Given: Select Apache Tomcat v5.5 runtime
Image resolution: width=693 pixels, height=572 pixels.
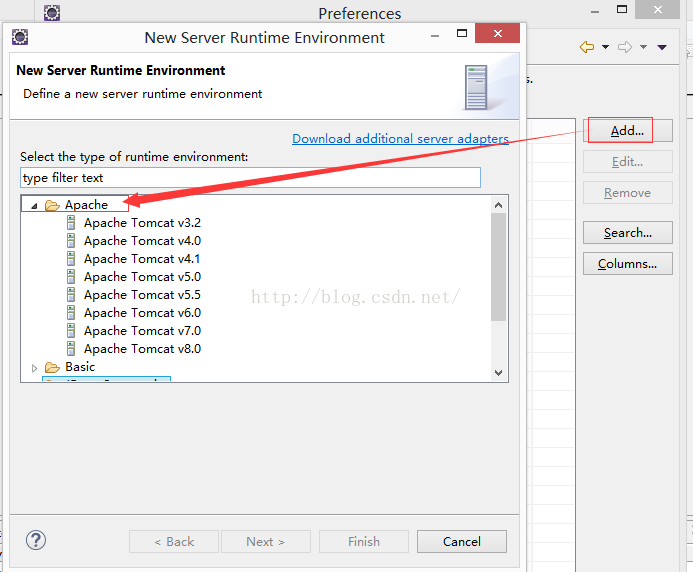Looking at the screenshot, I should 142,295.
